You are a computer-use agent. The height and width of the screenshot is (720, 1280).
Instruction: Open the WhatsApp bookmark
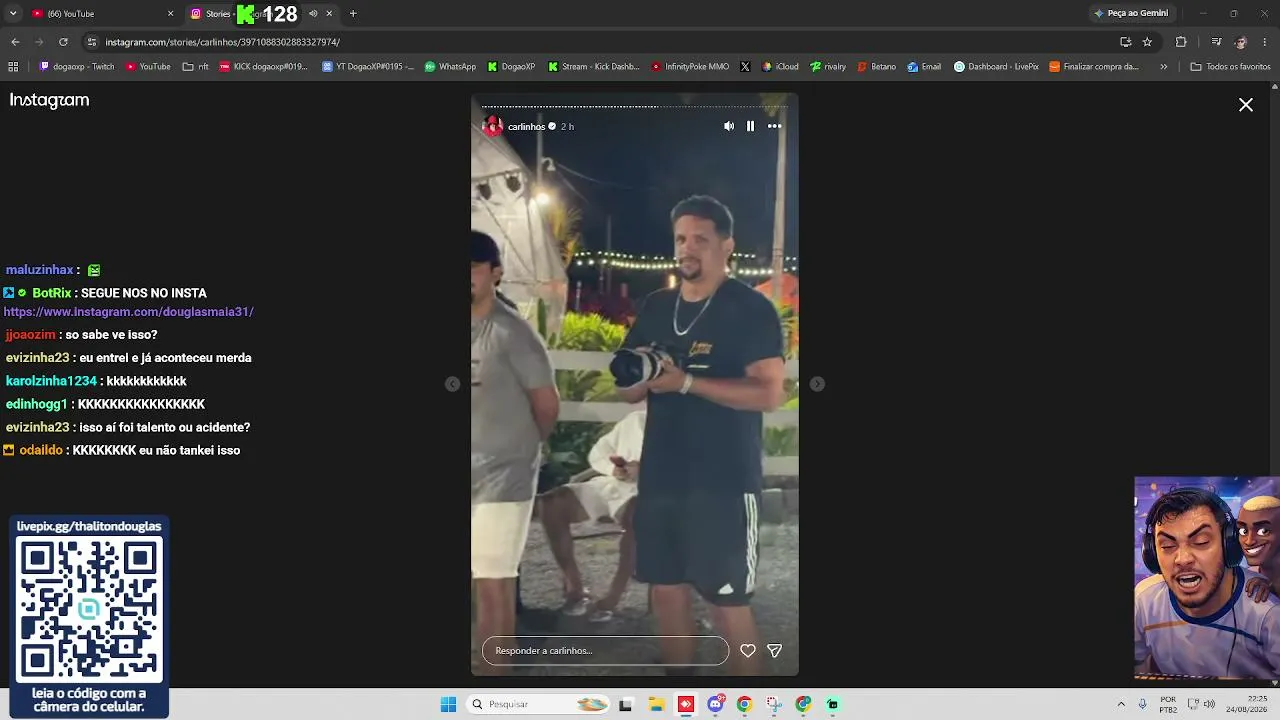click(x=450, y=67)
